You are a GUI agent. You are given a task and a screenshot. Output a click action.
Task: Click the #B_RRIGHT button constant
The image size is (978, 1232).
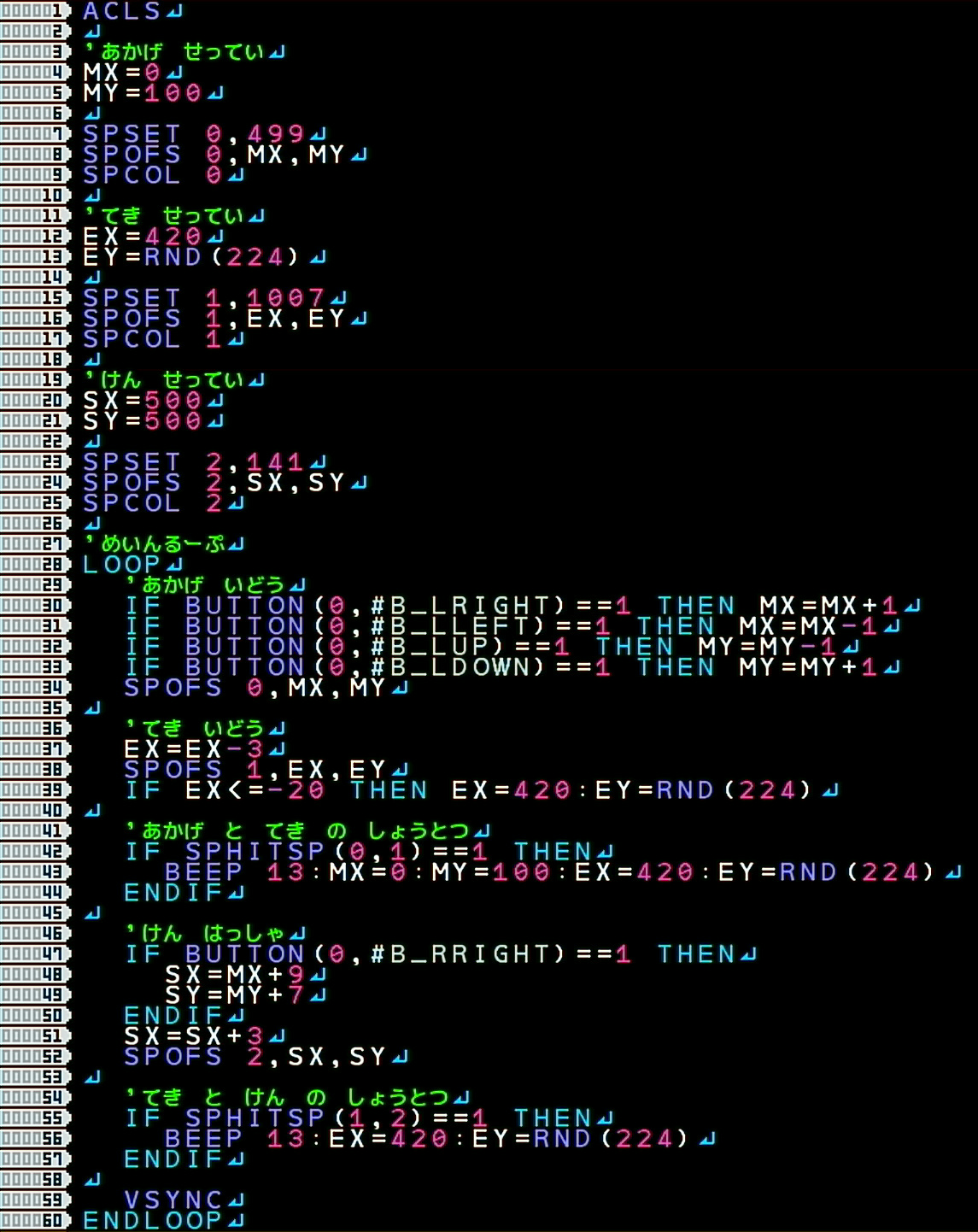coord(461,954)
